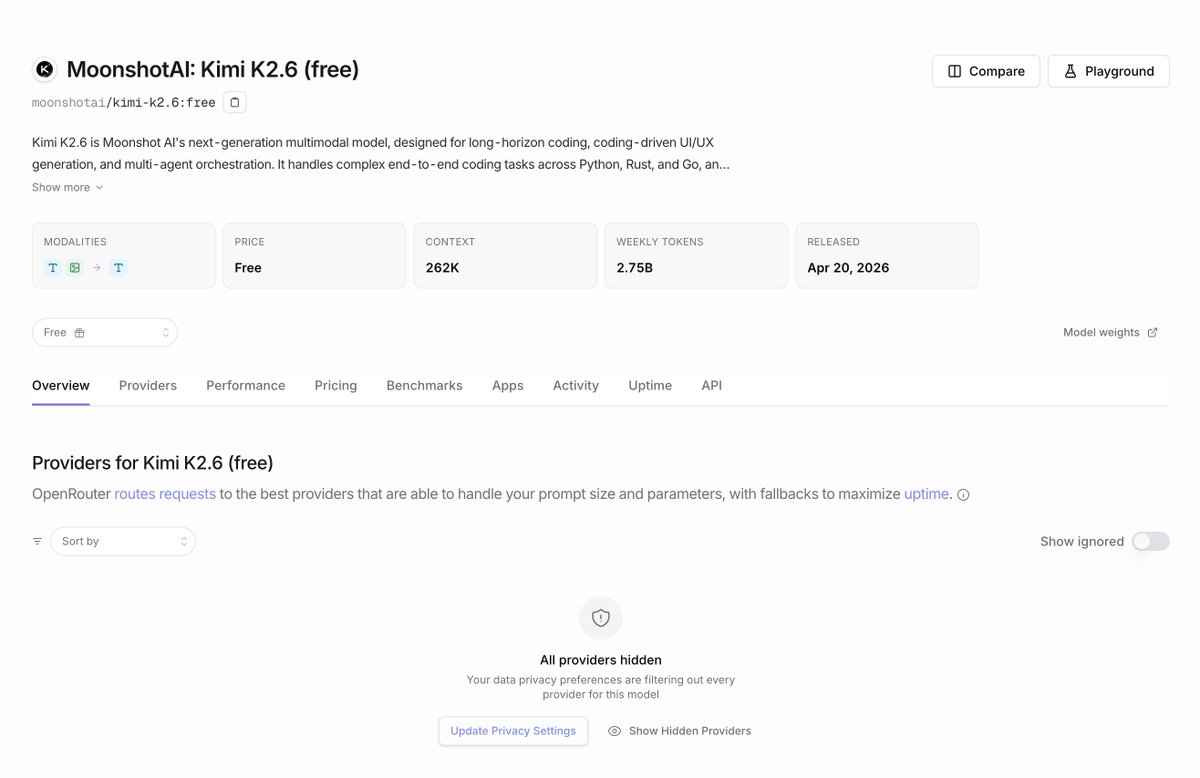The height and width of the screenshot is (778, 1200).
Task: Click the Apr 20, 2026 release date
Action: click(848, 268)
